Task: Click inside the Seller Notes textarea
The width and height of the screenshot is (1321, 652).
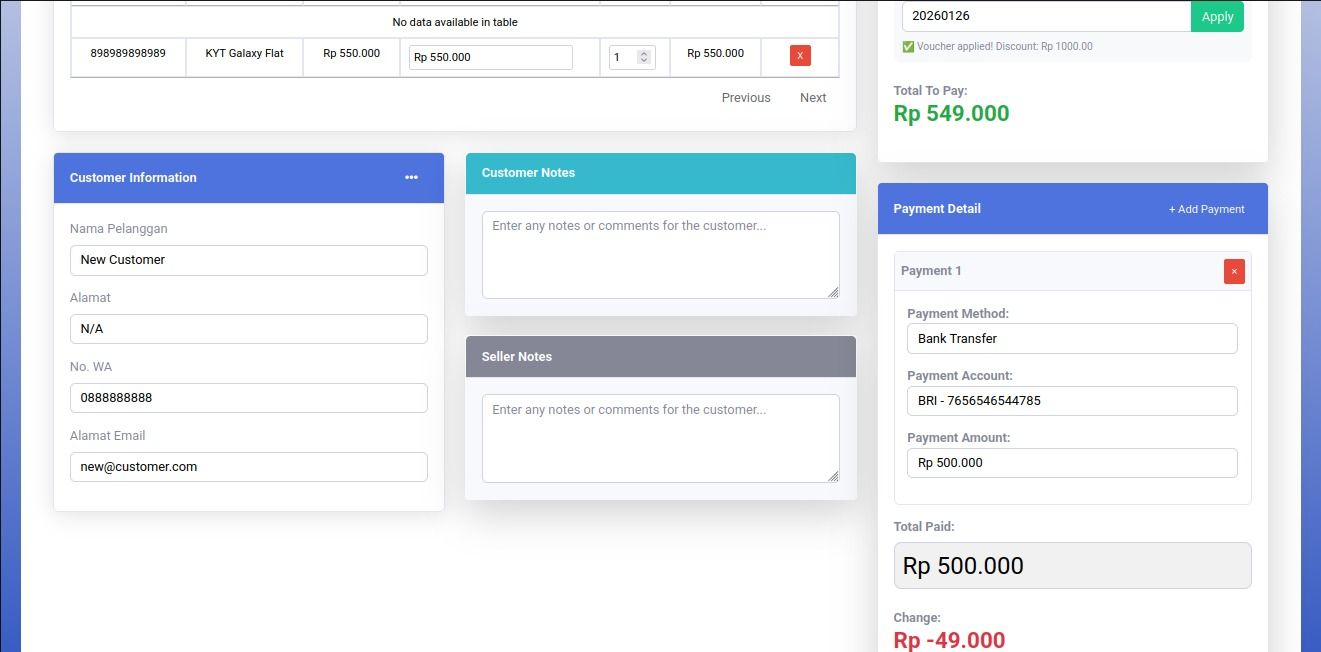Action: click(661, 438)
